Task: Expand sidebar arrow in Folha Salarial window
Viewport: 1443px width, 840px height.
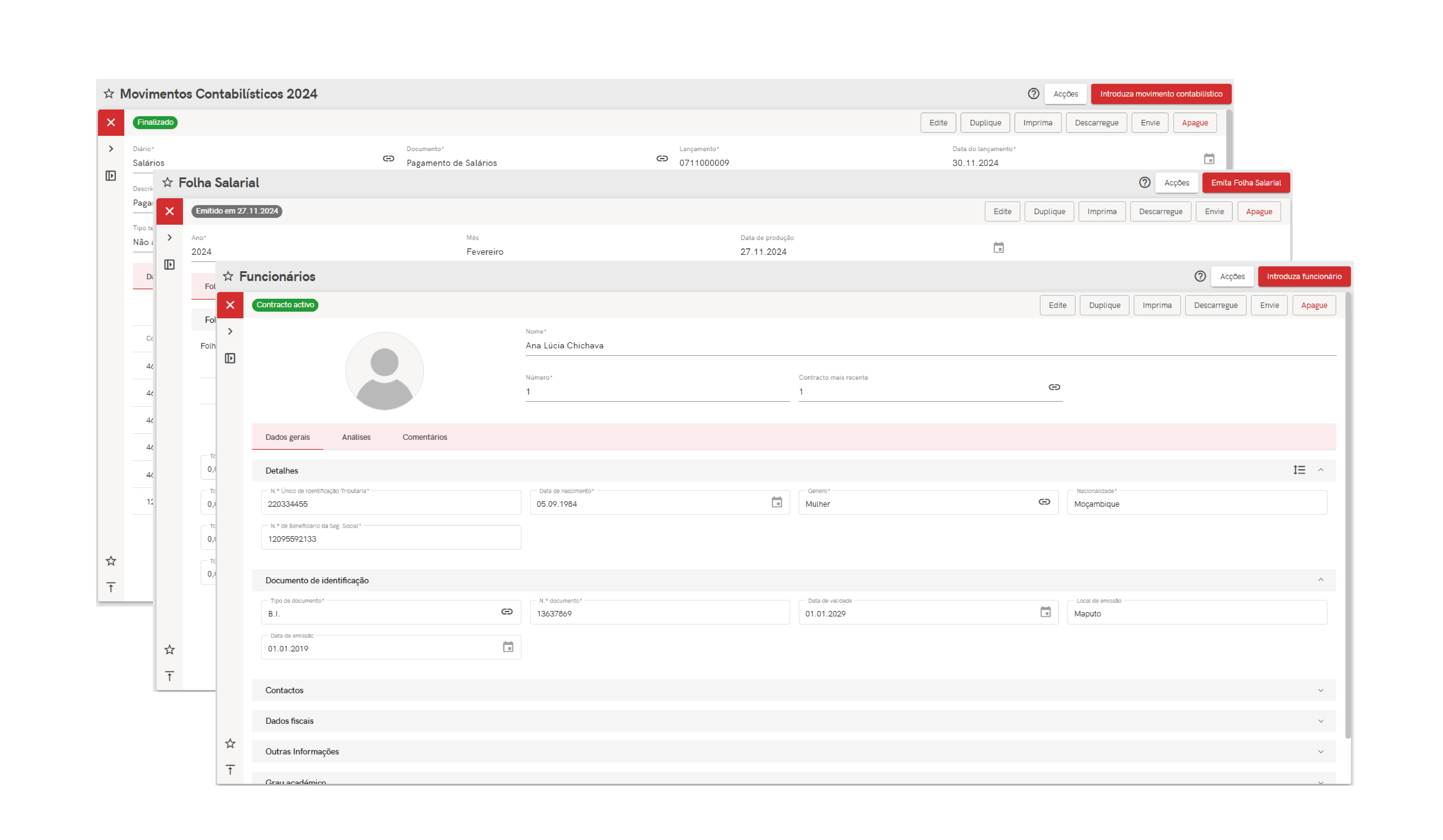Action: point(169,238)
